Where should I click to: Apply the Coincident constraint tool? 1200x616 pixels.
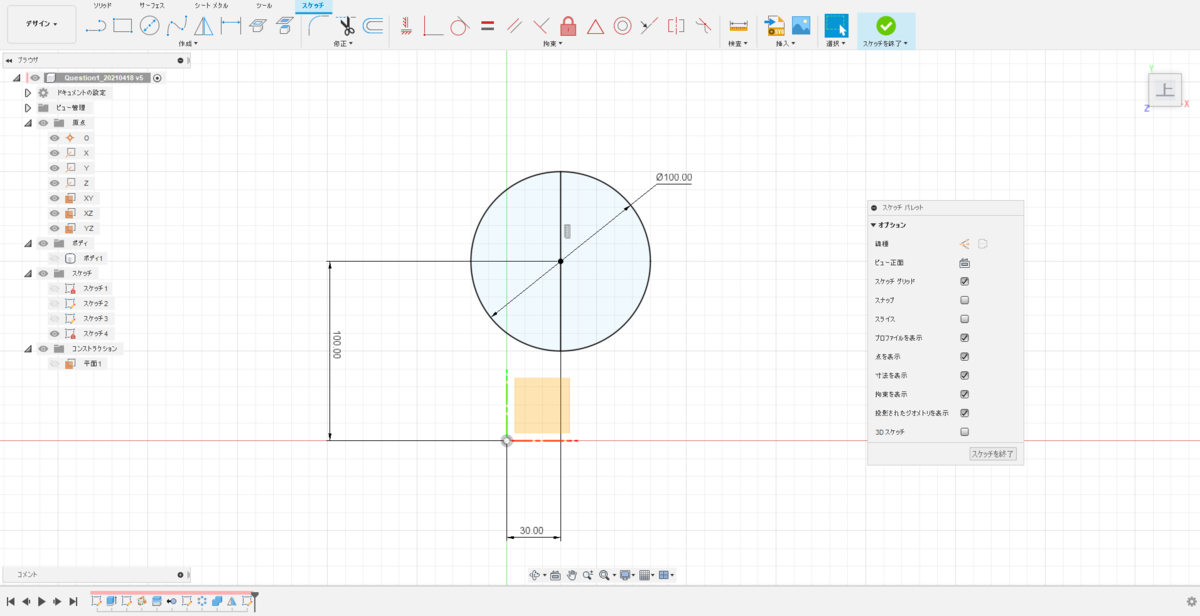tap(433, 26)
